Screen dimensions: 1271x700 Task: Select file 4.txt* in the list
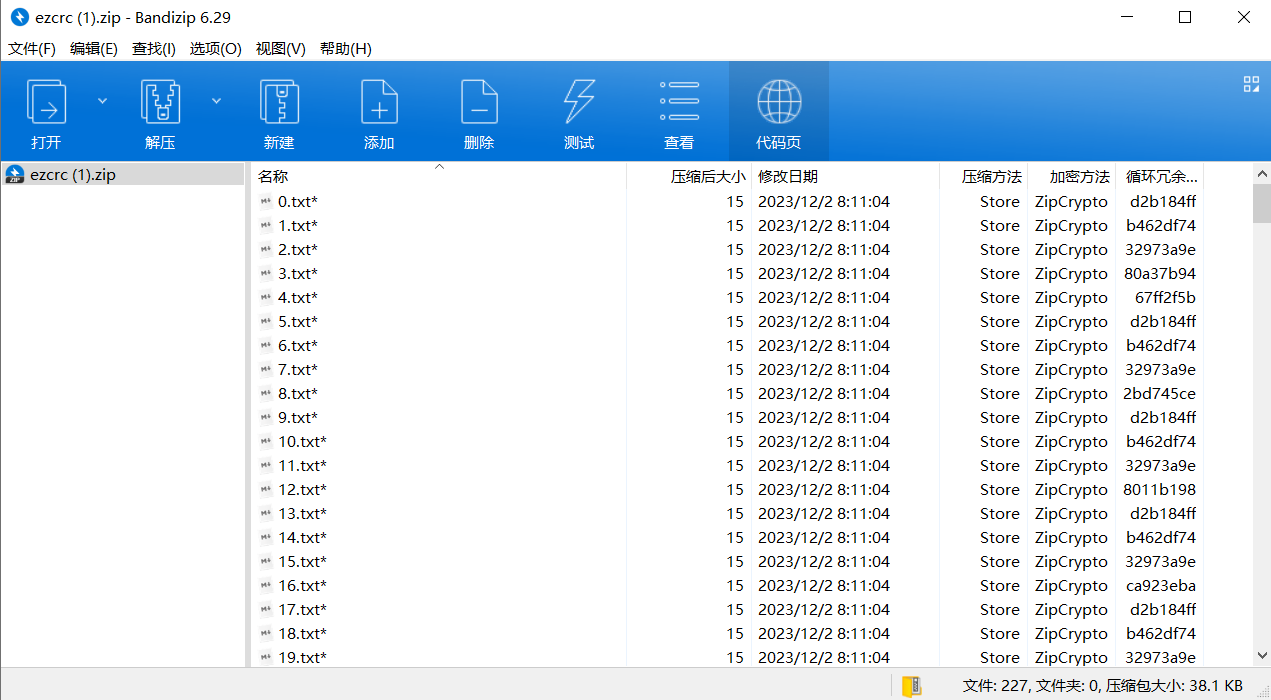(298, 297)
